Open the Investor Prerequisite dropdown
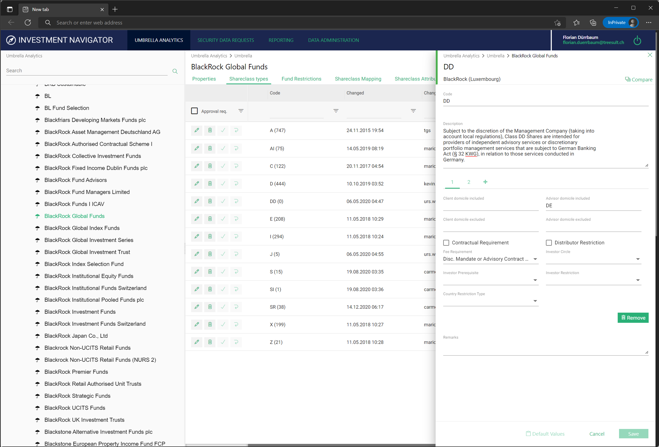659x447 pixels. click(x=490, y=280)
